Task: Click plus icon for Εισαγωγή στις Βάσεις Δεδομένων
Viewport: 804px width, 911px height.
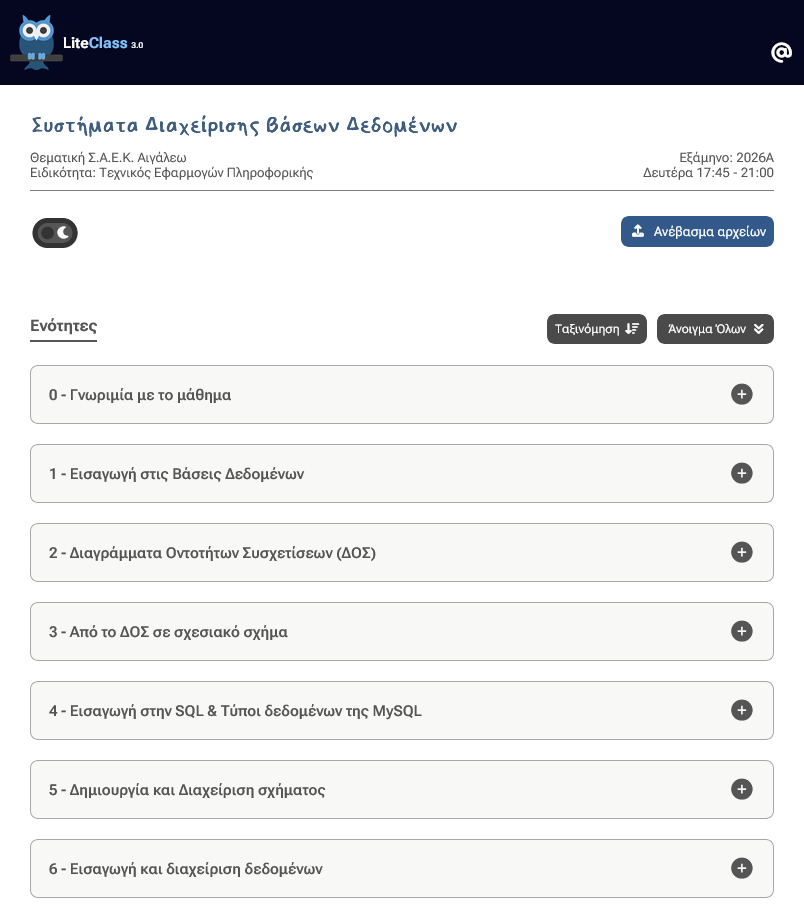Action: [742, 474]
